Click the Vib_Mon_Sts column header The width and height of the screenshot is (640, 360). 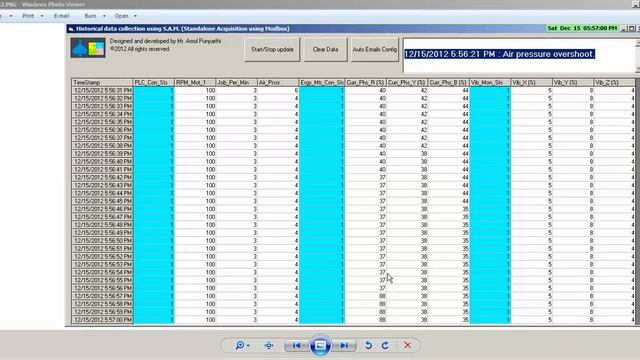coord(490,82)
